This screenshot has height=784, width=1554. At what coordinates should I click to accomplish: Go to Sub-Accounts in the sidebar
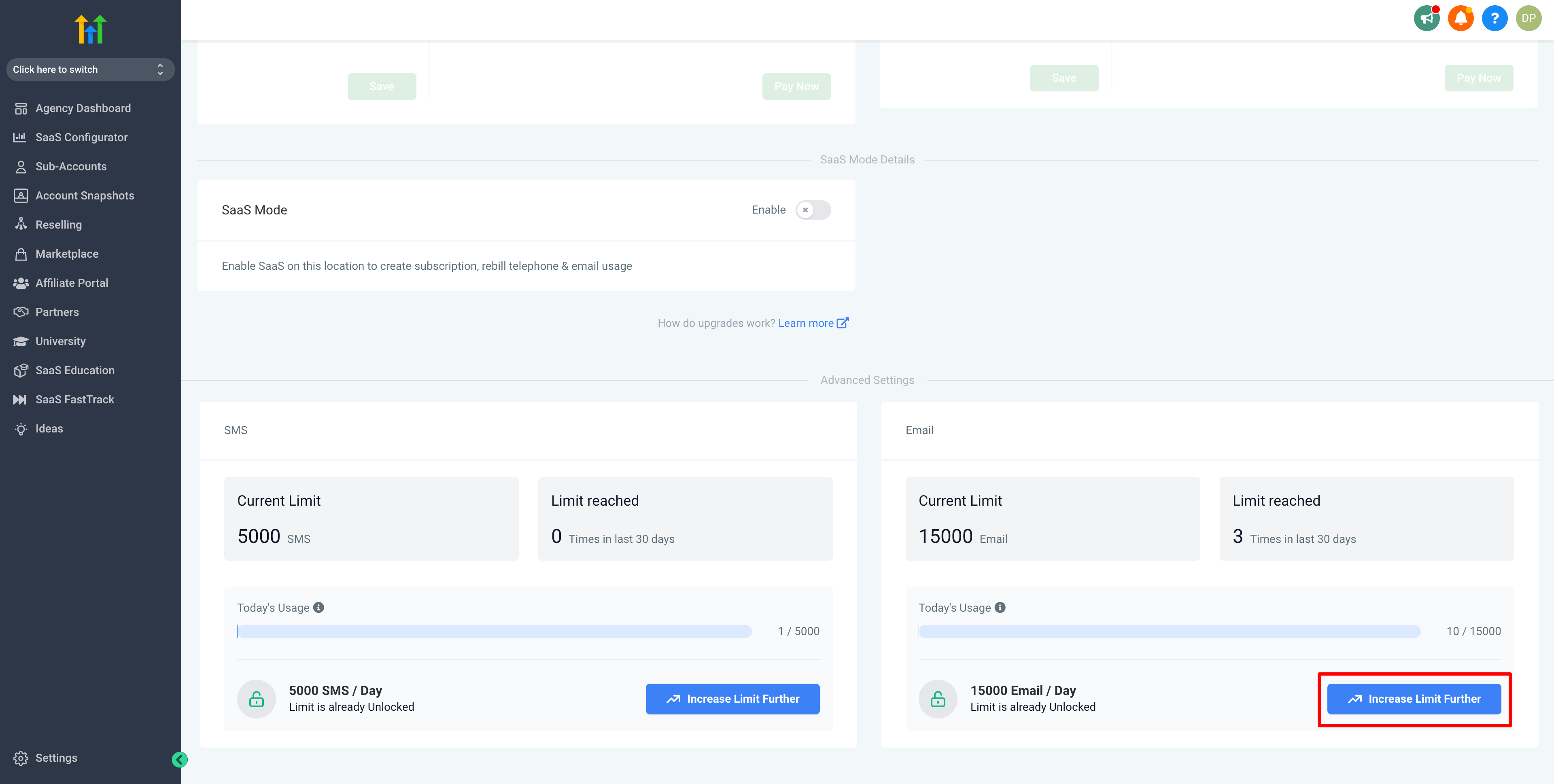pyautogui.click(x=70, y=166)
